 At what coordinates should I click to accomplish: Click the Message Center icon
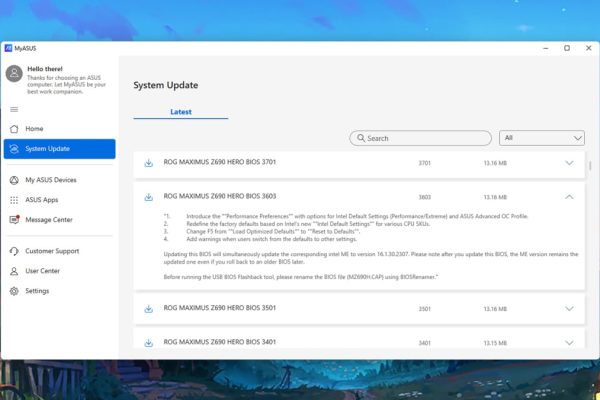click(15, 220)
